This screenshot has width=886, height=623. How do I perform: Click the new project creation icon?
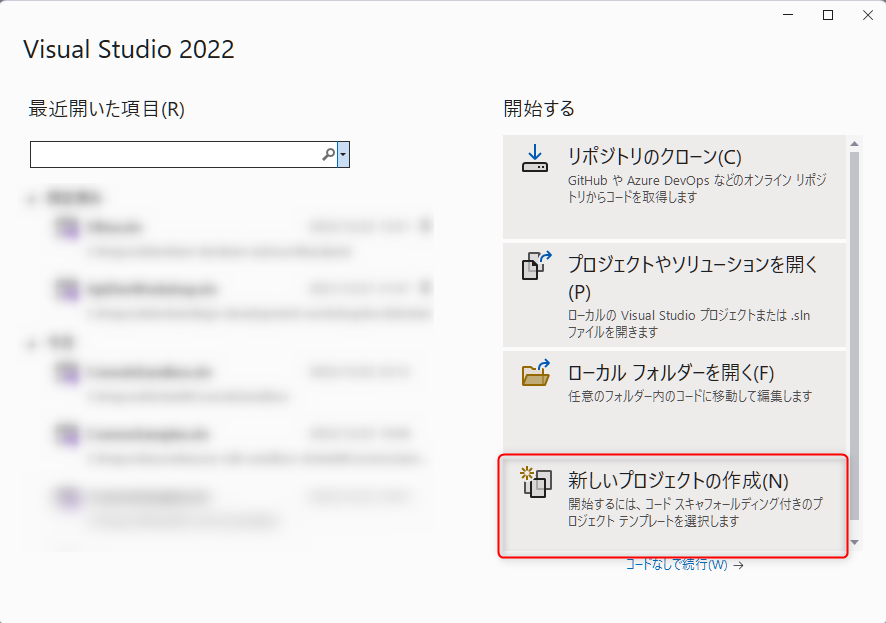point(536,482)
